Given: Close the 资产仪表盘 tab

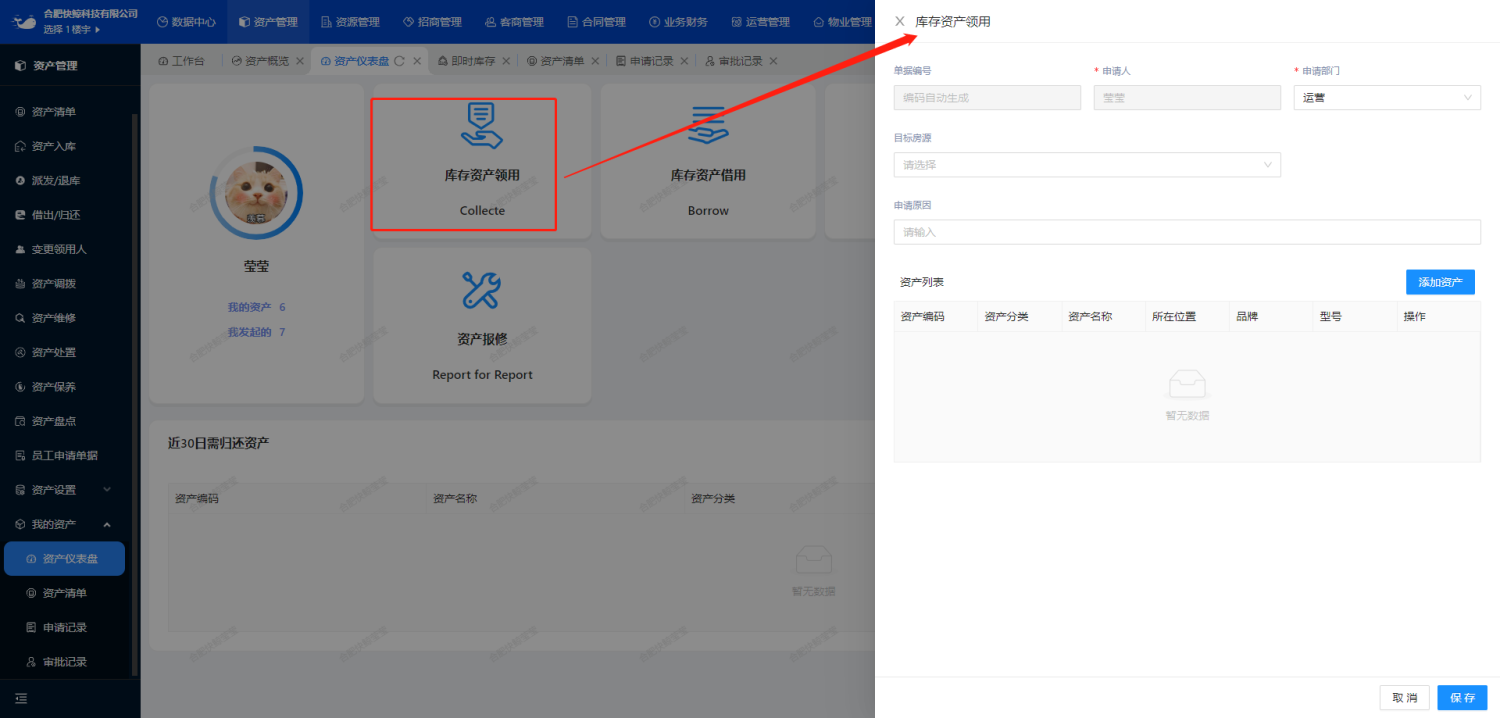Looking at the screenshot, I should (x=415, y=61).
